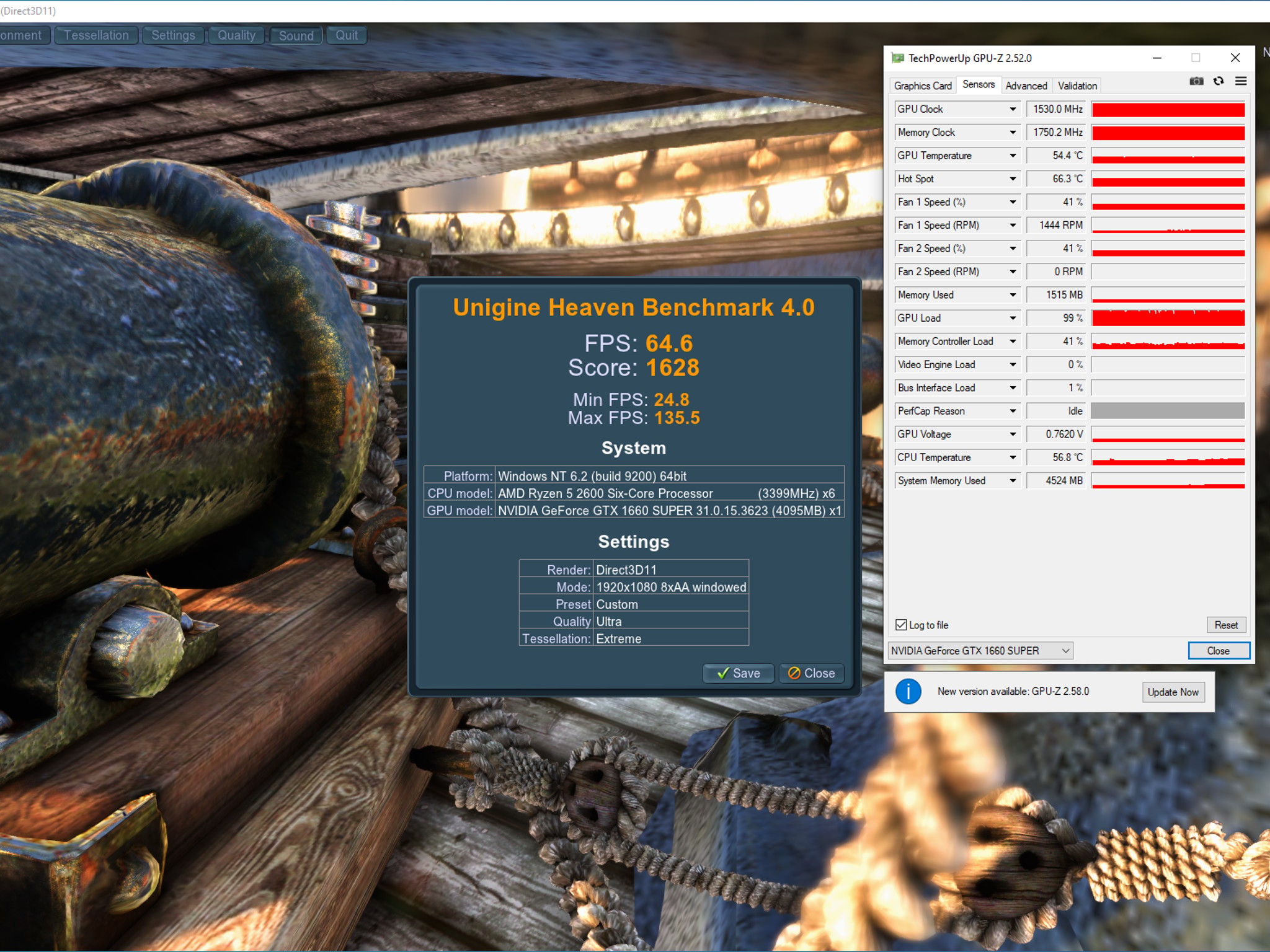Open the Tessellation menu in Heaven
The width and height of the screenshot is (1270, 952).
coord(96,35)
